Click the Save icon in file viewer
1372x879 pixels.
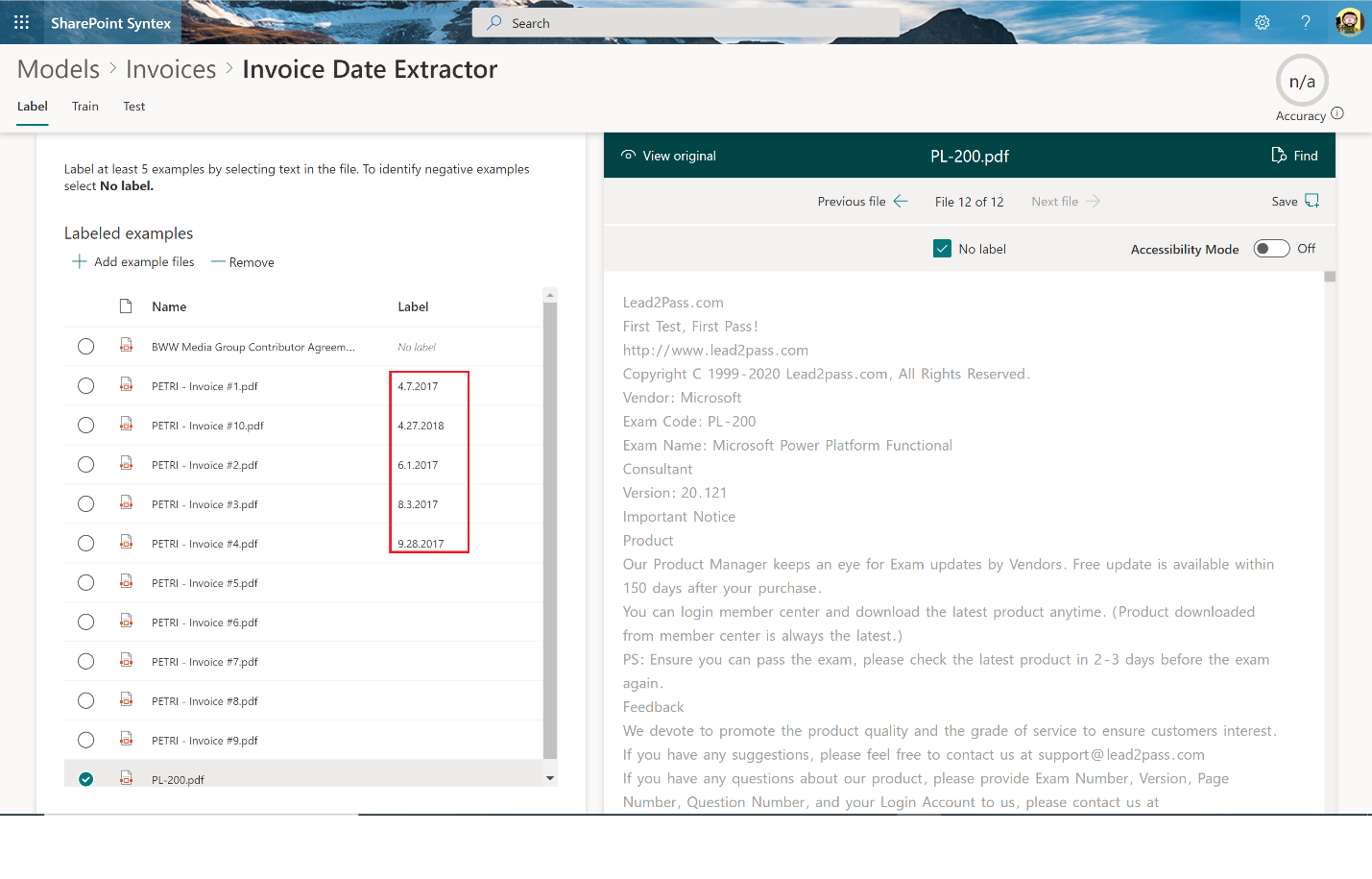pyautogui.click(x=1312, y=201)
